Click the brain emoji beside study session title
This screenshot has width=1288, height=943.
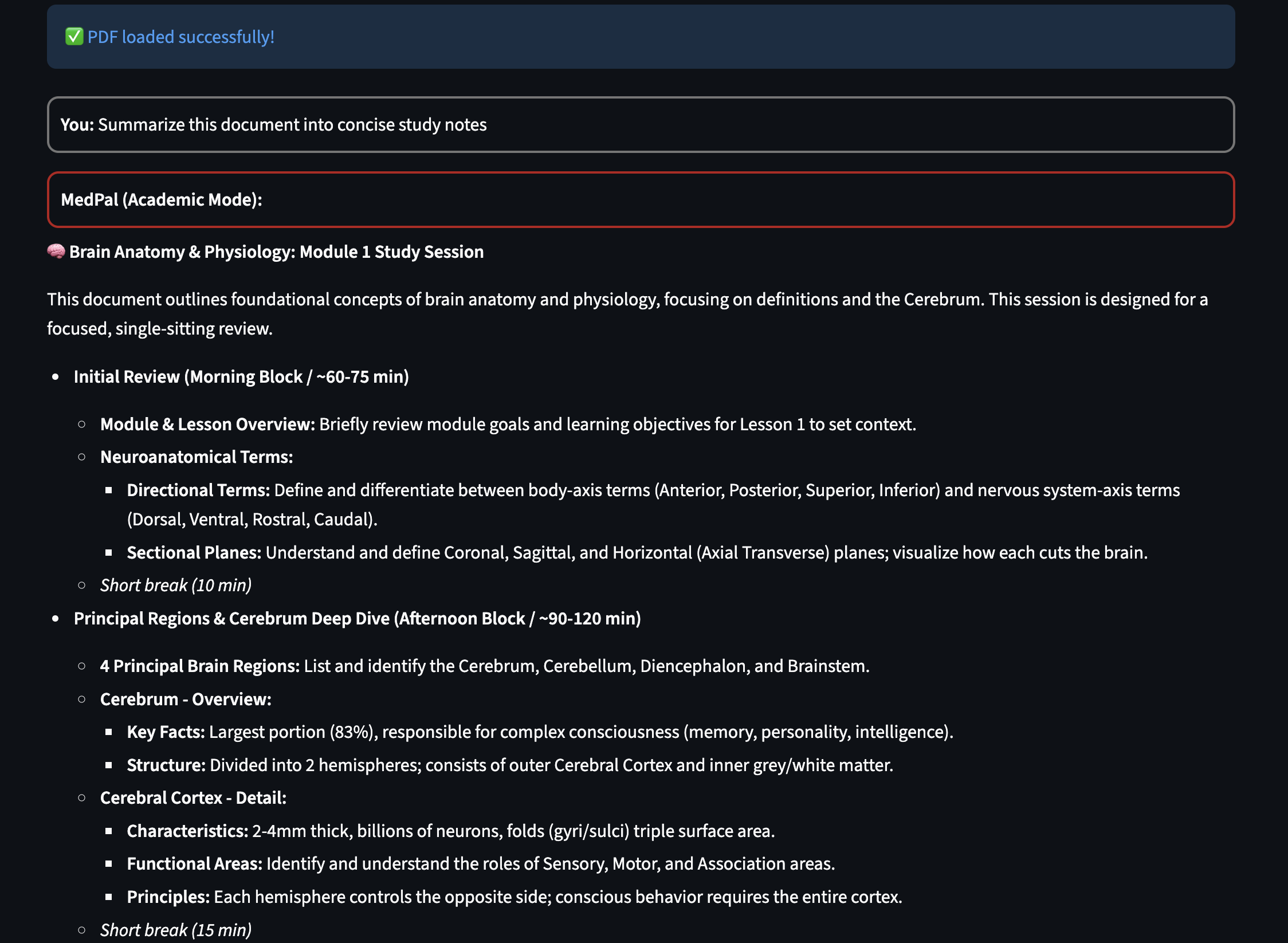[x=56, y=252]
